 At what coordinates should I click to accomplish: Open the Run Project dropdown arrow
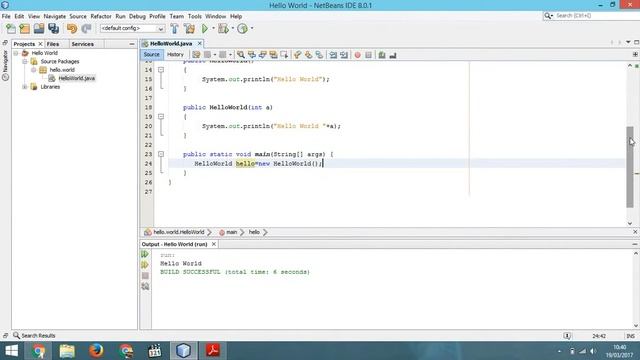coord(213,29)
